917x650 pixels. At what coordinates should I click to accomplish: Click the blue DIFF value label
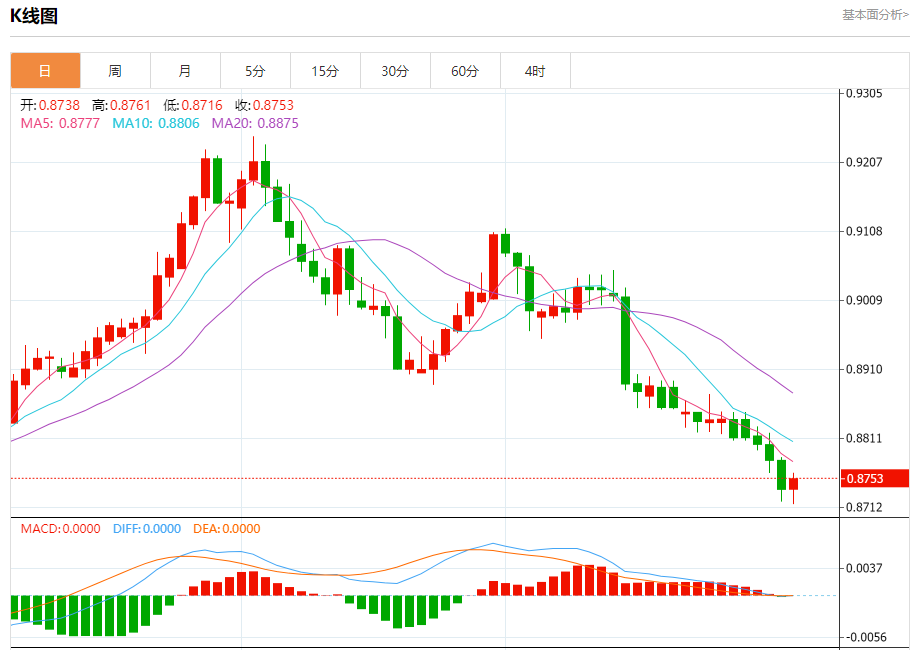coord(145,529)
